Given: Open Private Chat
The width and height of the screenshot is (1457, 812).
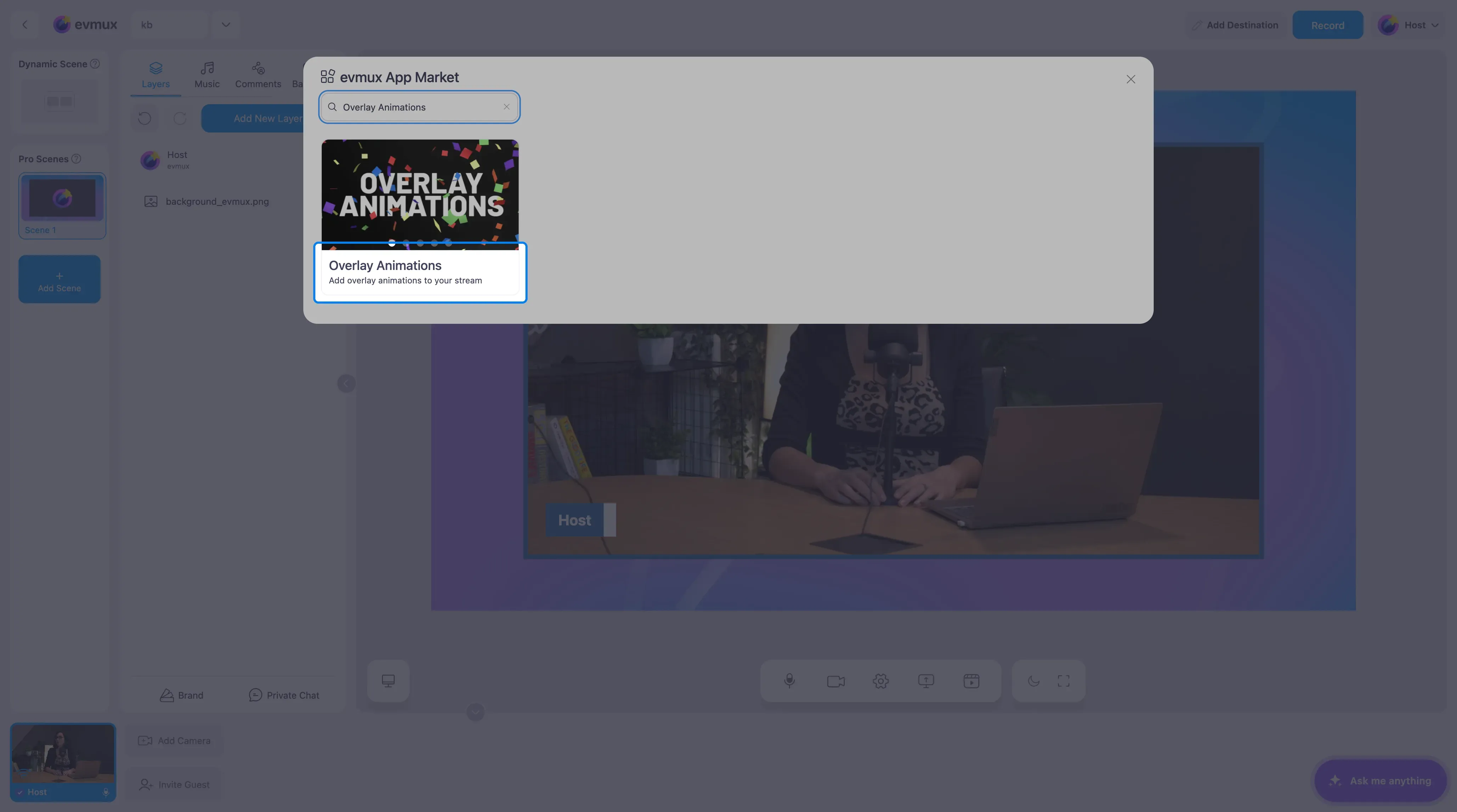Looking at the screenshot, I should [x=284, y=695].
